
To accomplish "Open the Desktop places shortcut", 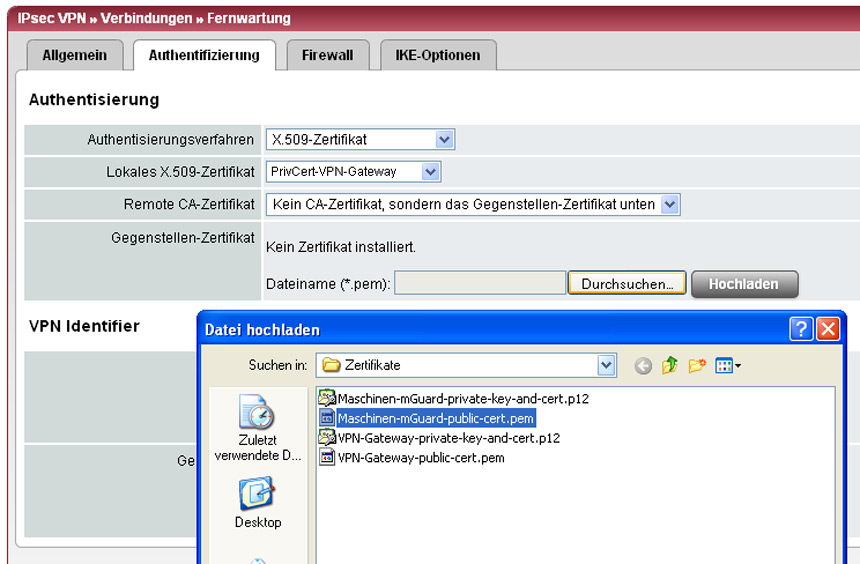I will tap(257, 503).
